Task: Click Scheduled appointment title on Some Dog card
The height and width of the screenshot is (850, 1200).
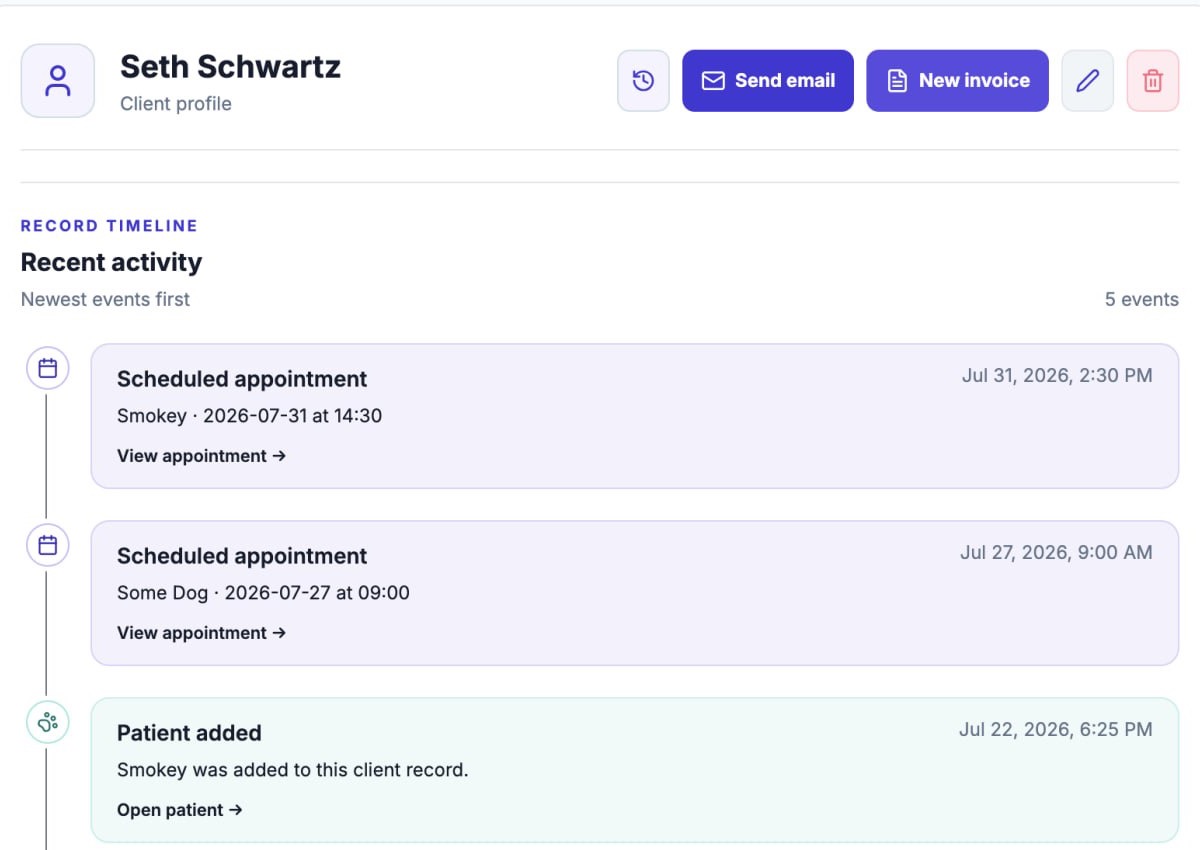Action: point(242,556)
